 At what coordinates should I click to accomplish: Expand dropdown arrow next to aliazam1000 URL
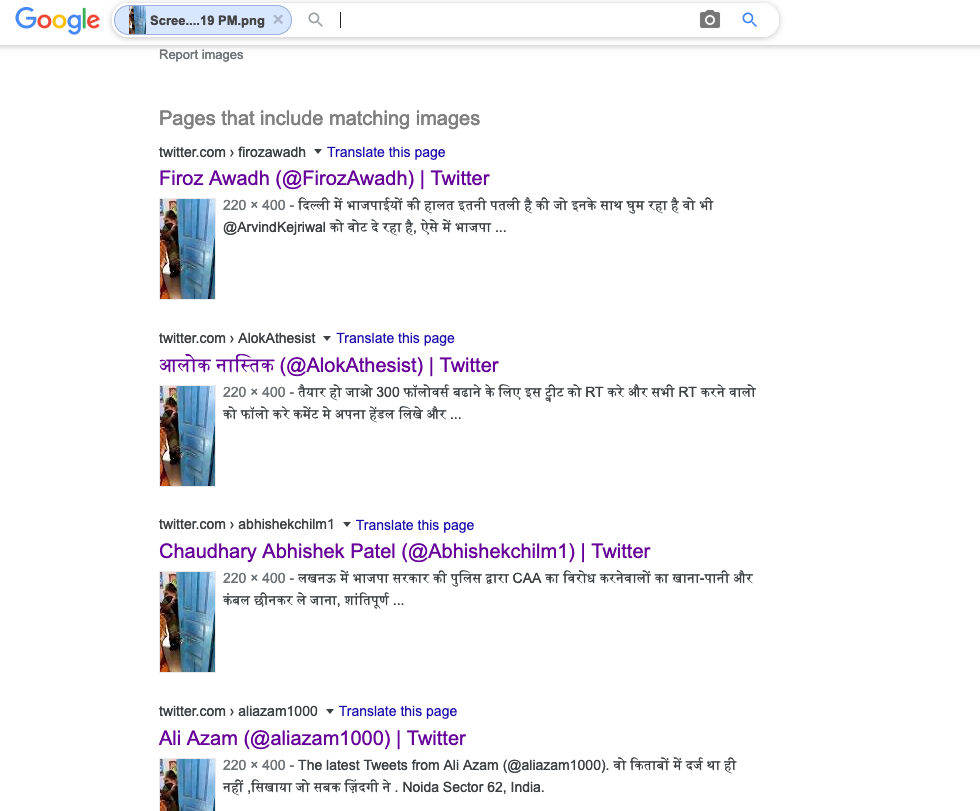coord(330,711)
